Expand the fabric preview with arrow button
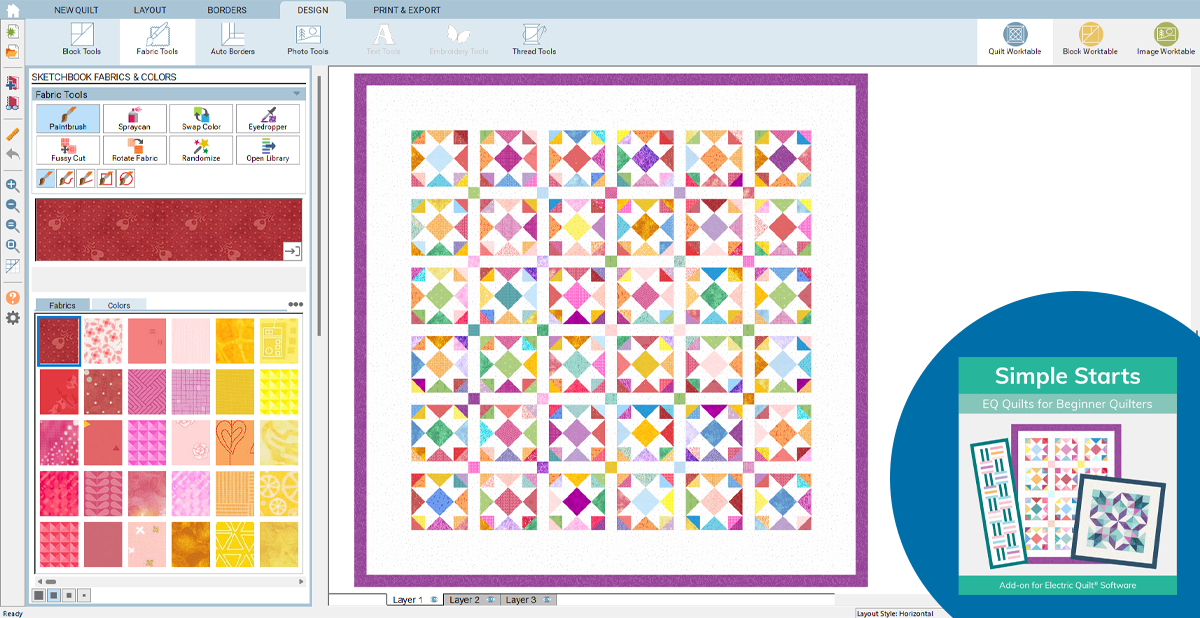1200x618 pixels. [x=292, y=251]
